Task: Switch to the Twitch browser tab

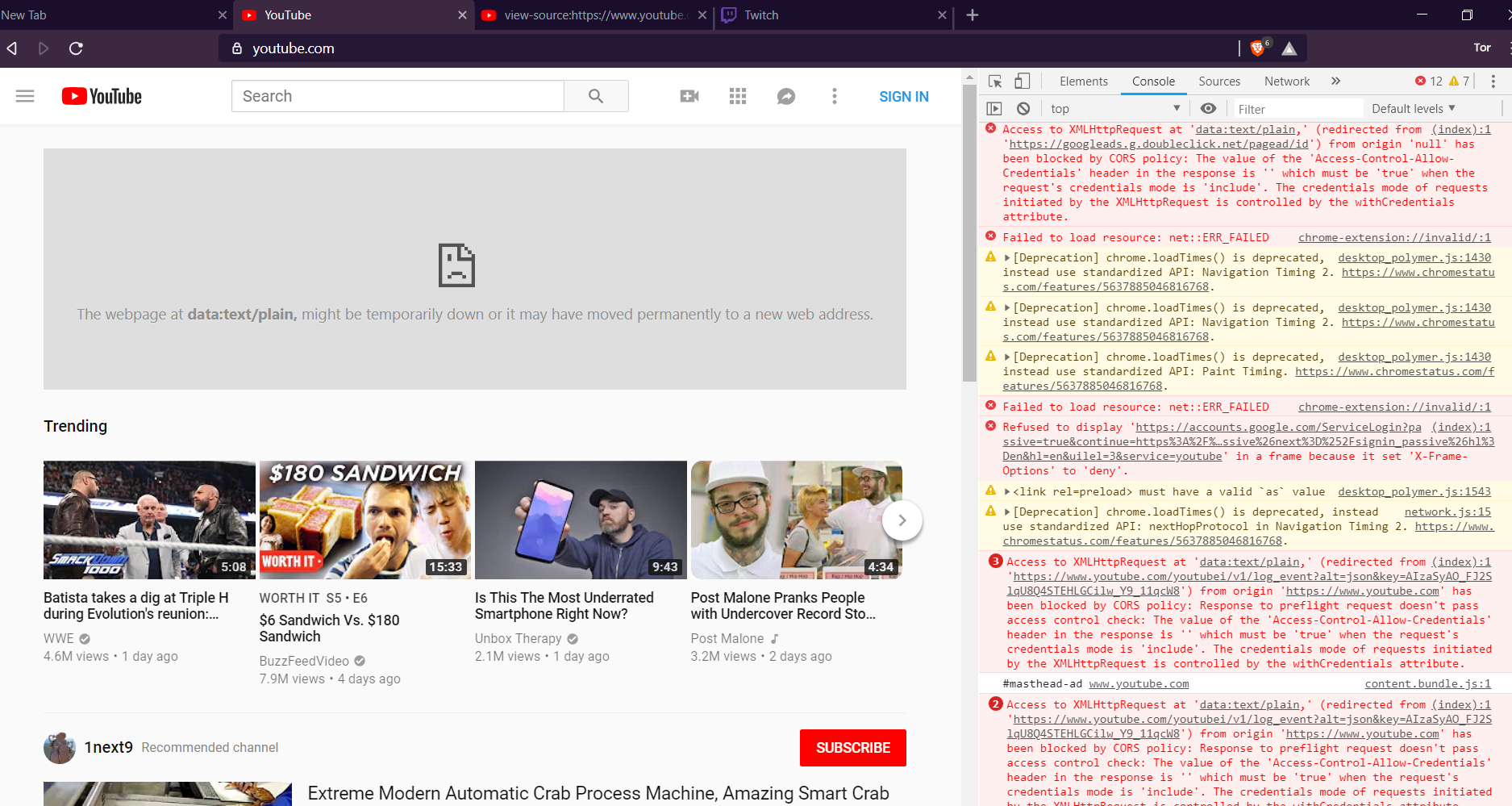Action: pyautogui.click(x=761, y=15)
